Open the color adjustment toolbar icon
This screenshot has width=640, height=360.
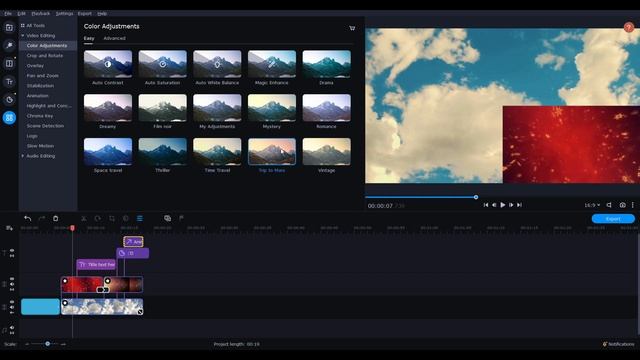(126, 218)
